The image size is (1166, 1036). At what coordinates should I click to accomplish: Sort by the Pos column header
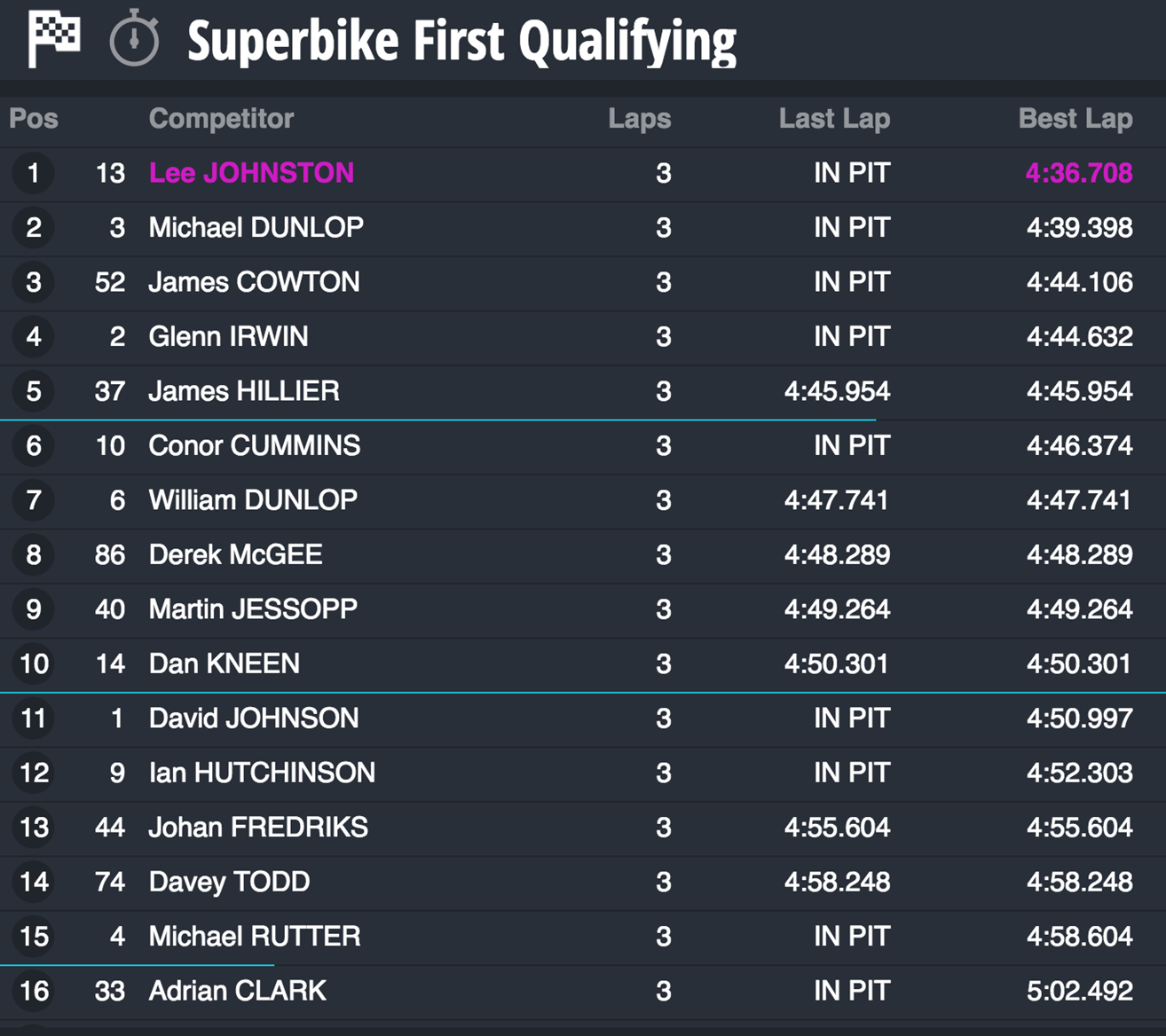pos(34,119)
